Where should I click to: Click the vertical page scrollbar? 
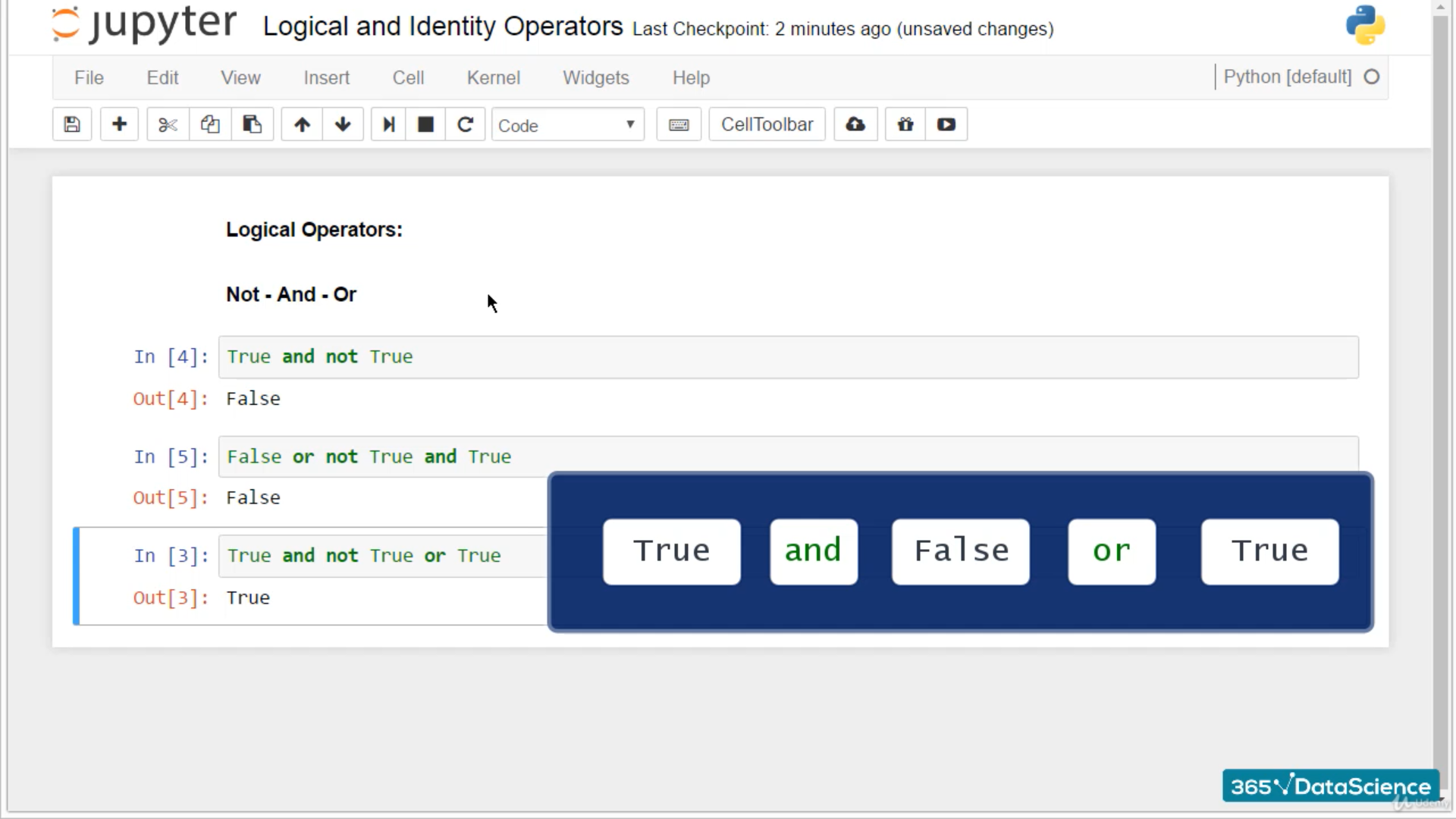click(1440, 379)
